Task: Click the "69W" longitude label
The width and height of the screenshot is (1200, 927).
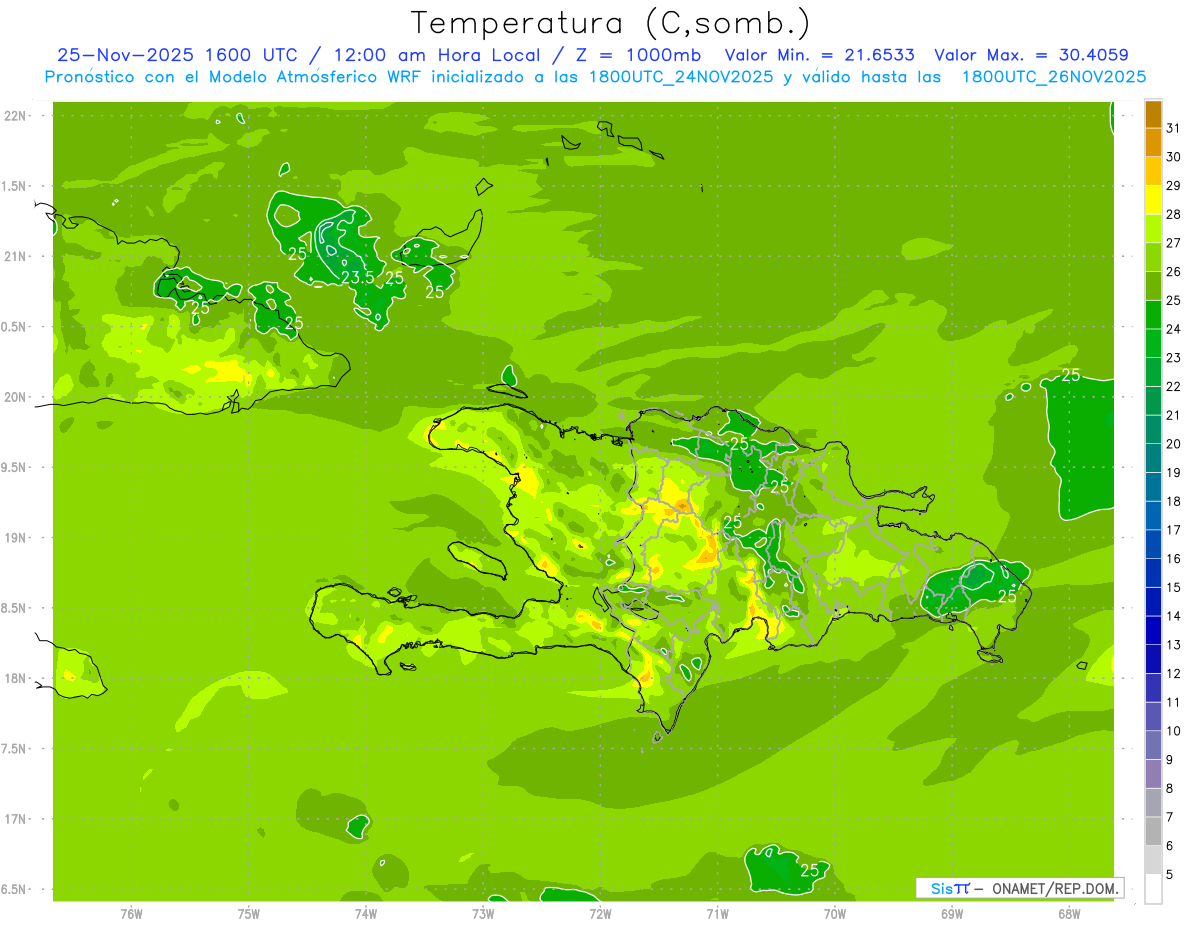Action: 952,914
